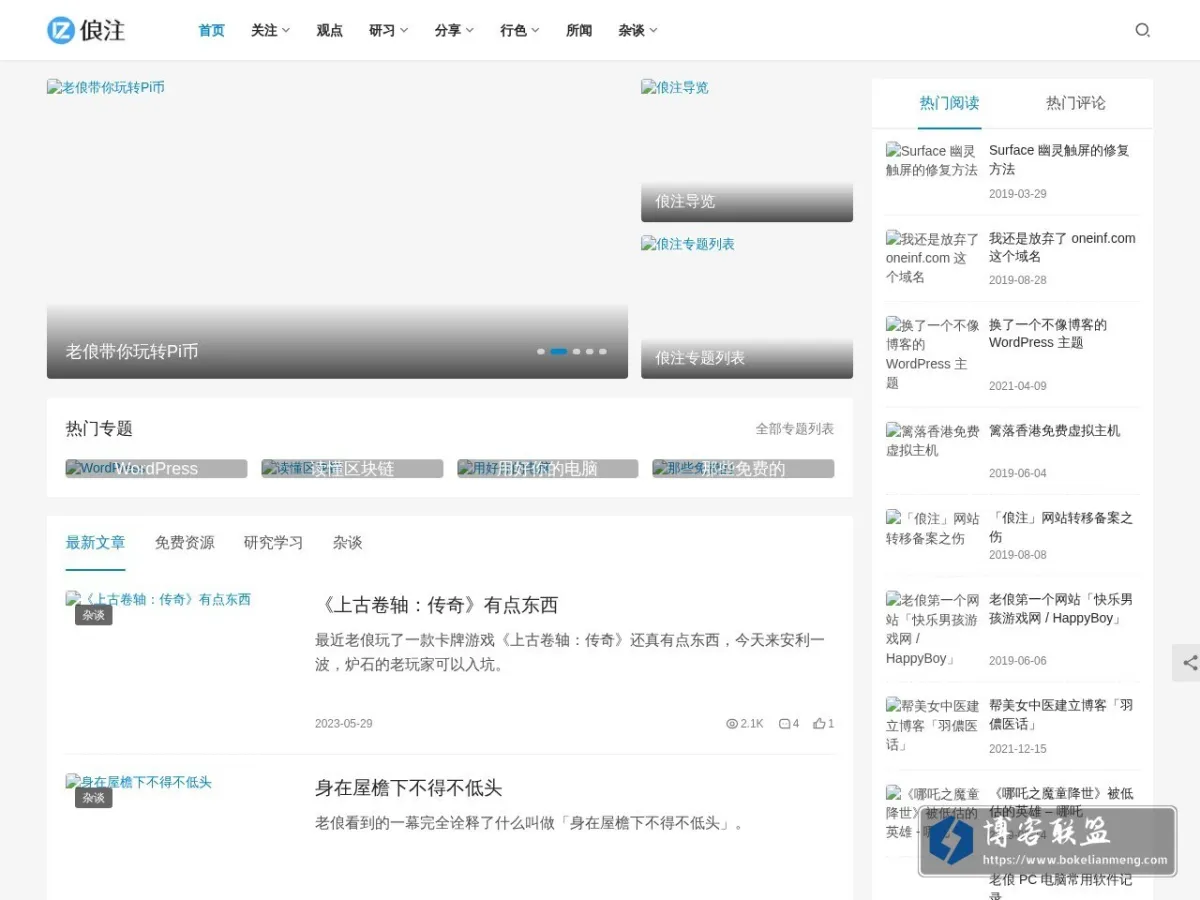
Task: Go to 首页 in navigation
Action: coord(212,30)
